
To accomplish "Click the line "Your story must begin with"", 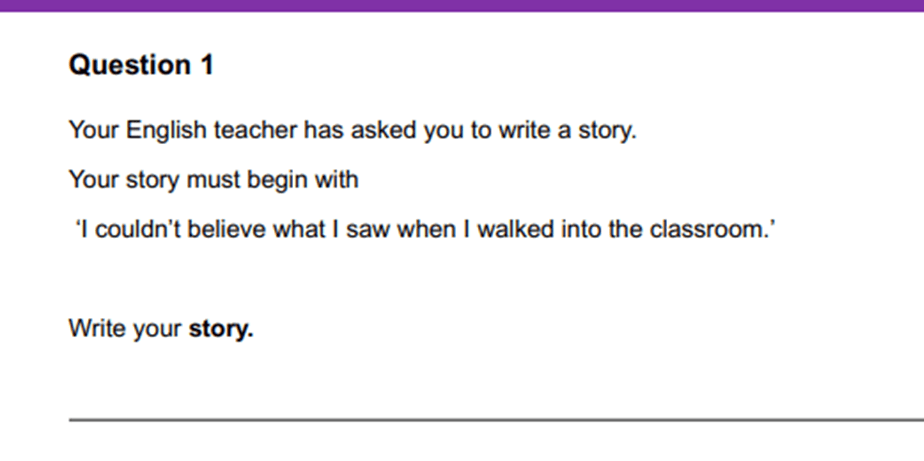I will click(x=213, y=181).
